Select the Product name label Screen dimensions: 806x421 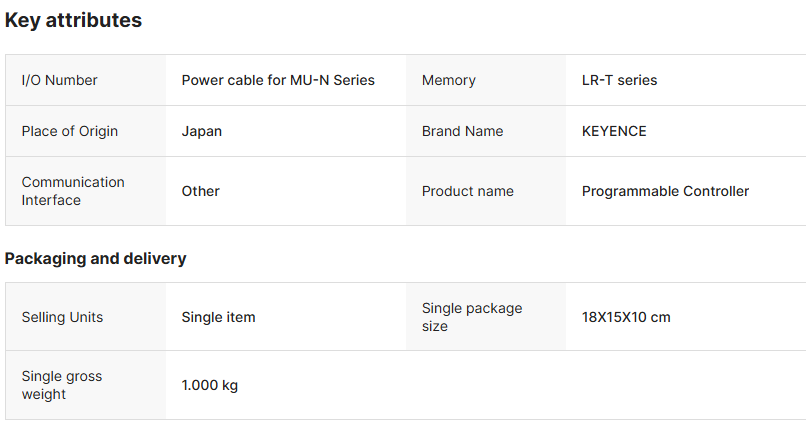click(467, 191)
